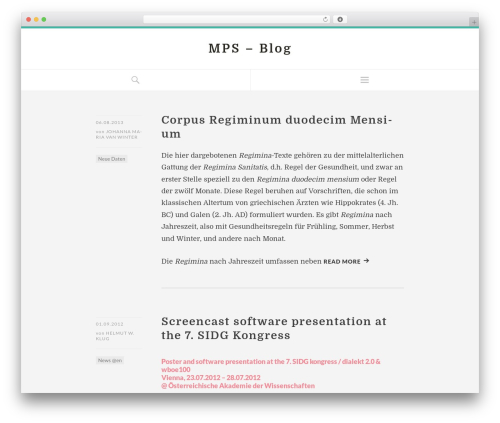Click the arrow icon after READ MORE

(366, 261)
